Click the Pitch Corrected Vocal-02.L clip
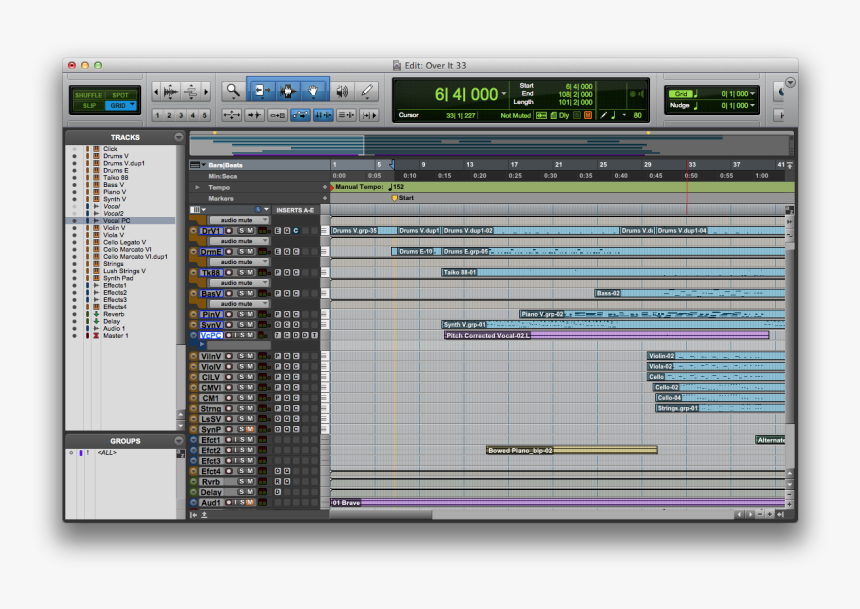This screenshot has width=860, height=609. (x=606, y=335)
